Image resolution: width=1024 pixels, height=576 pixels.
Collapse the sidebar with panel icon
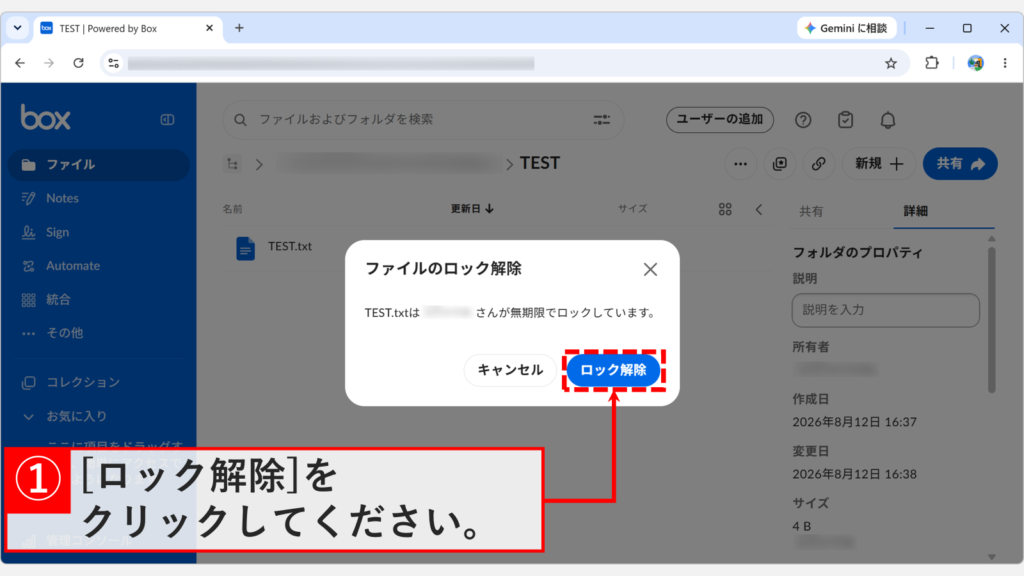coord(167,120)
